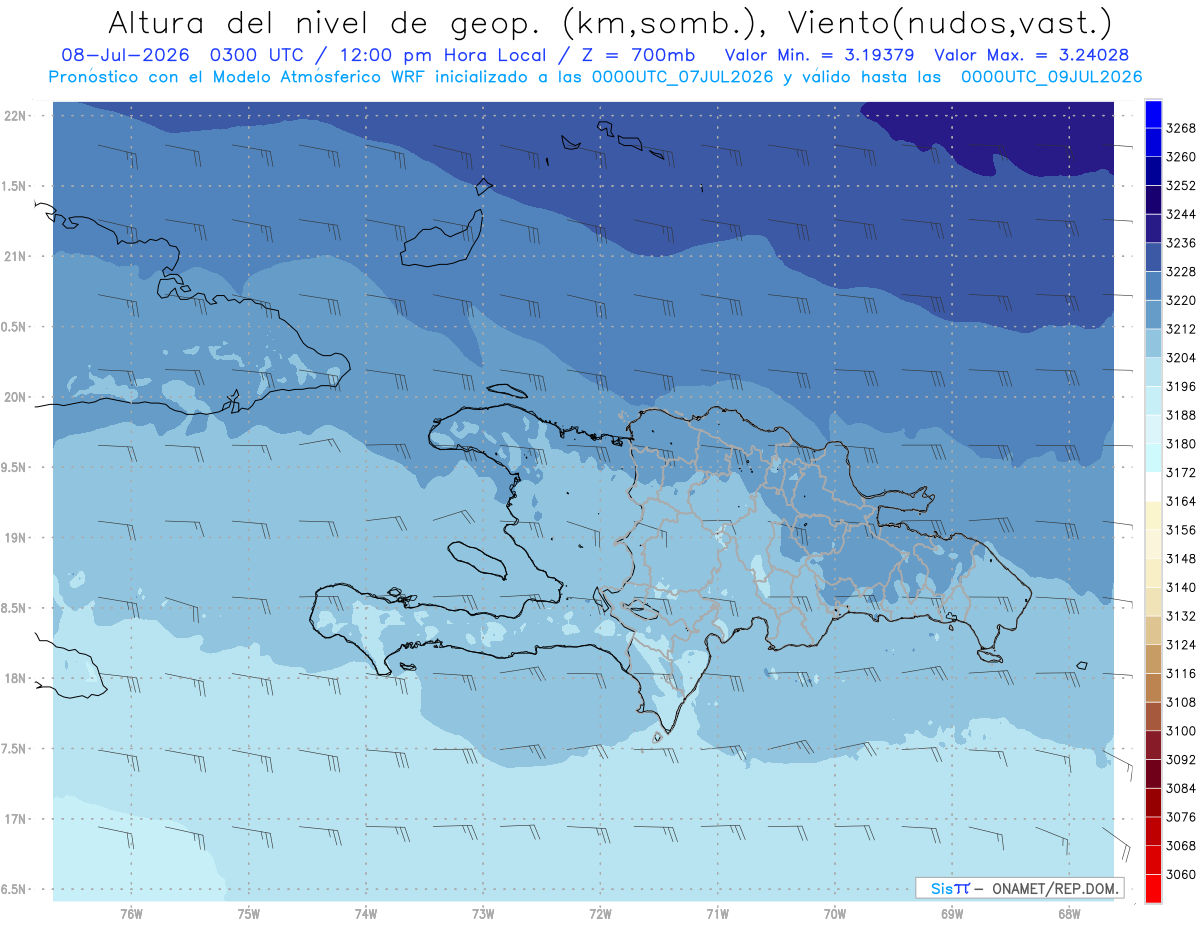Image resolution: width=1200 pixels, height=927 pixels.
Task: Click the 70W longitude axis label
Action: [835, 913]
